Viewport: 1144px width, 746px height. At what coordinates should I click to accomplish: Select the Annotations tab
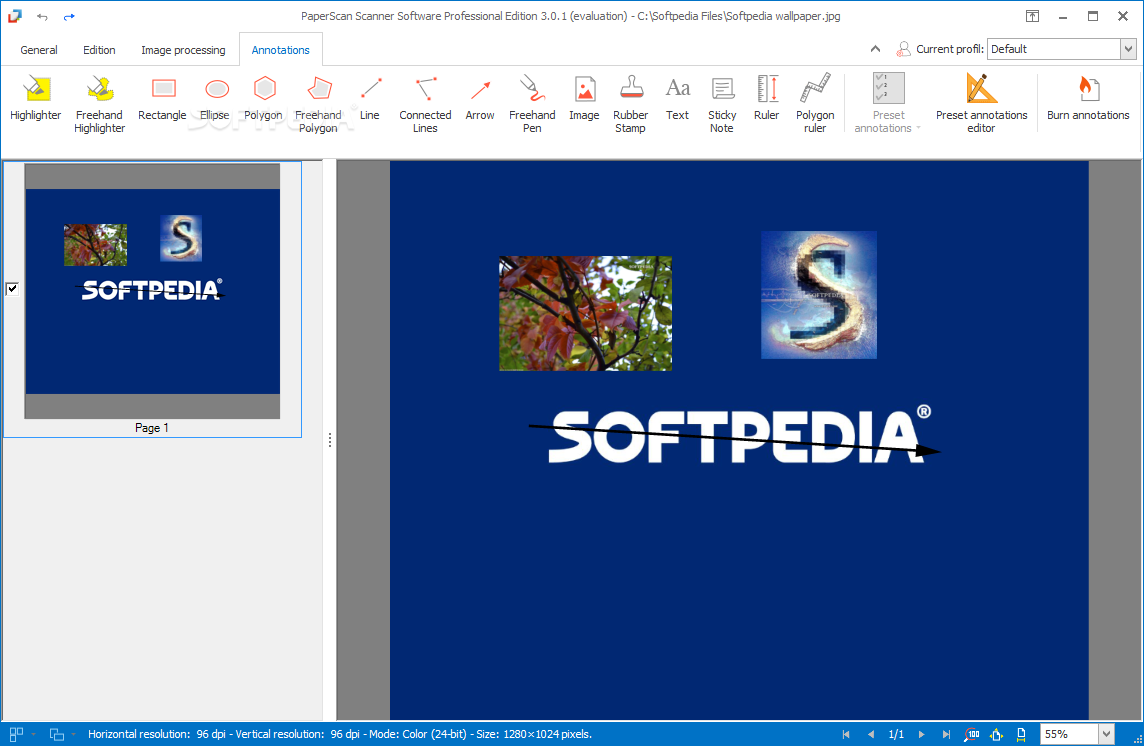click(281, 50)
